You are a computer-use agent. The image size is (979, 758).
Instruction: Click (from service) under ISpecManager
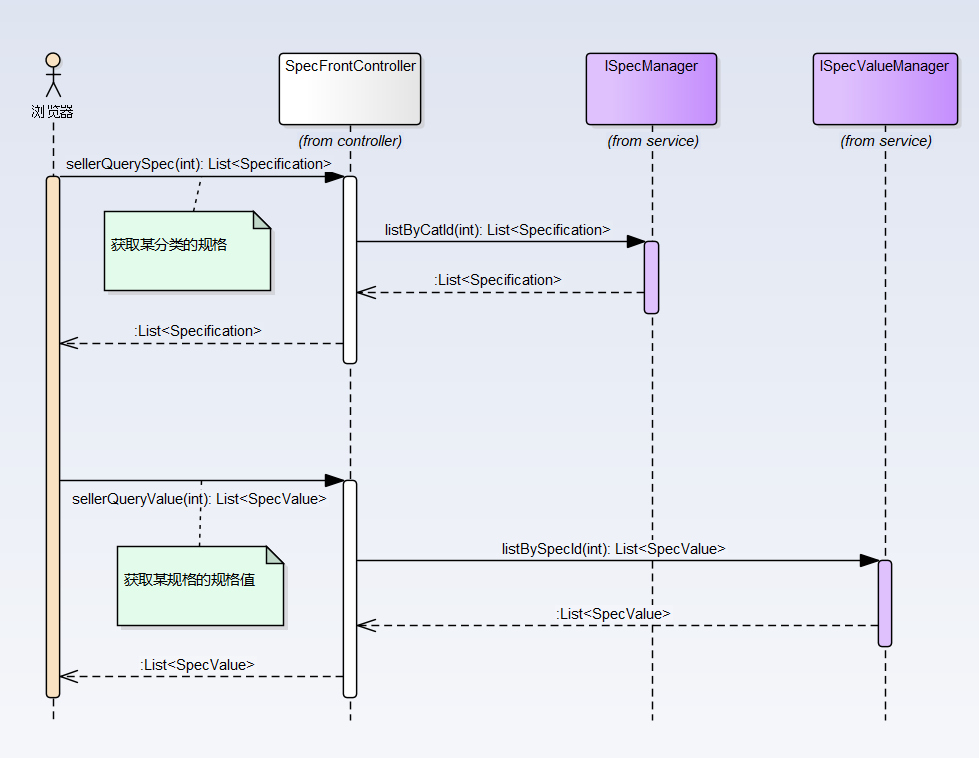pos(653,141)
